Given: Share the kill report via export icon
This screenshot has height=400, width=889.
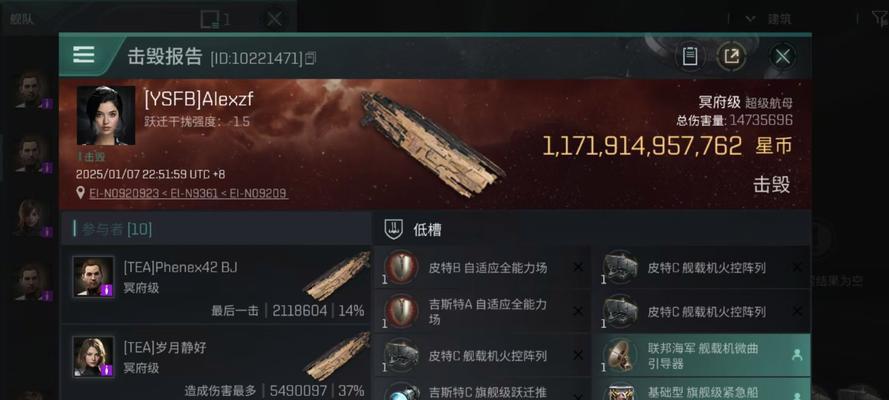Looking at the screenshot, I should tap(731, 56).
